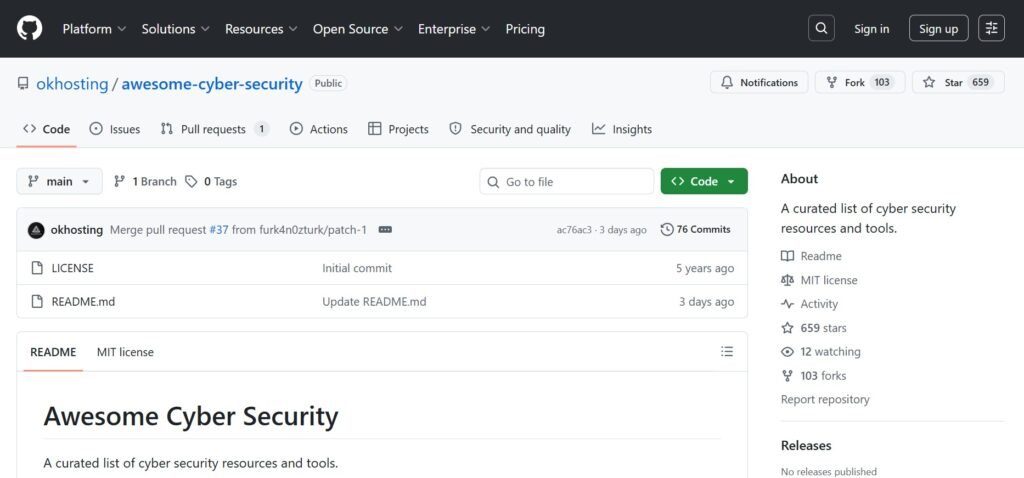Switch to the Code tab
1024x478 pixels.
(46, 129)
